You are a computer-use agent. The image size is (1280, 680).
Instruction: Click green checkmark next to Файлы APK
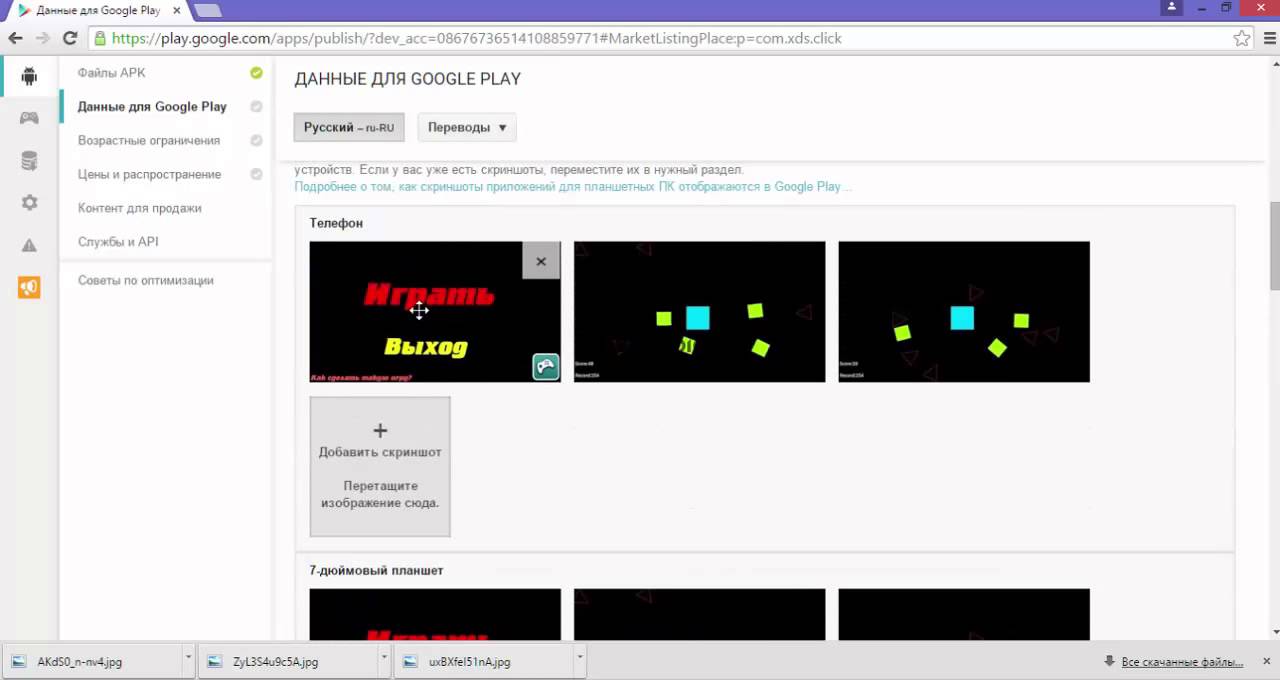(256, 73)
